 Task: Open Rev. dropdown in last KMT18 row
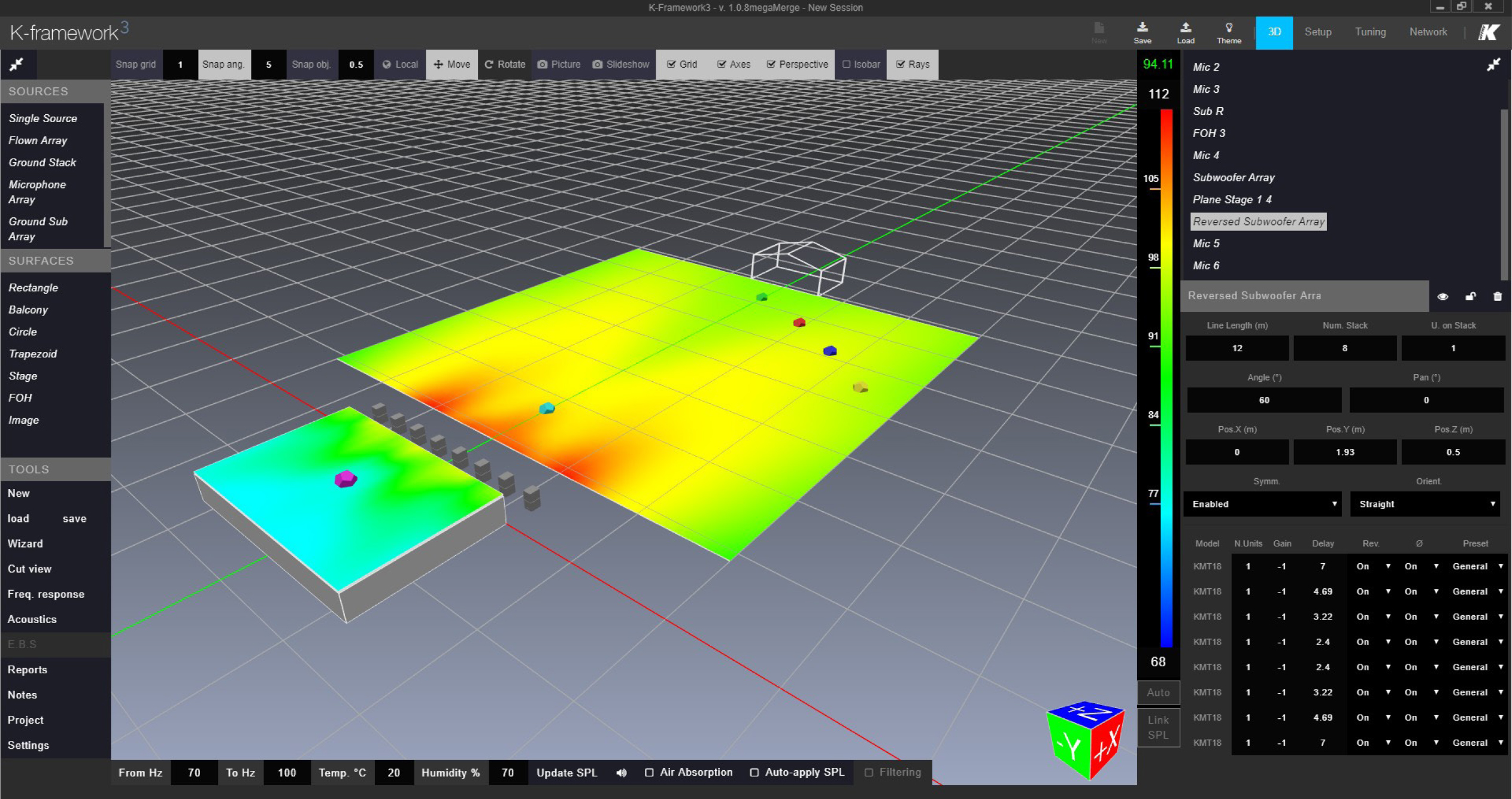tap(1373, 743)
